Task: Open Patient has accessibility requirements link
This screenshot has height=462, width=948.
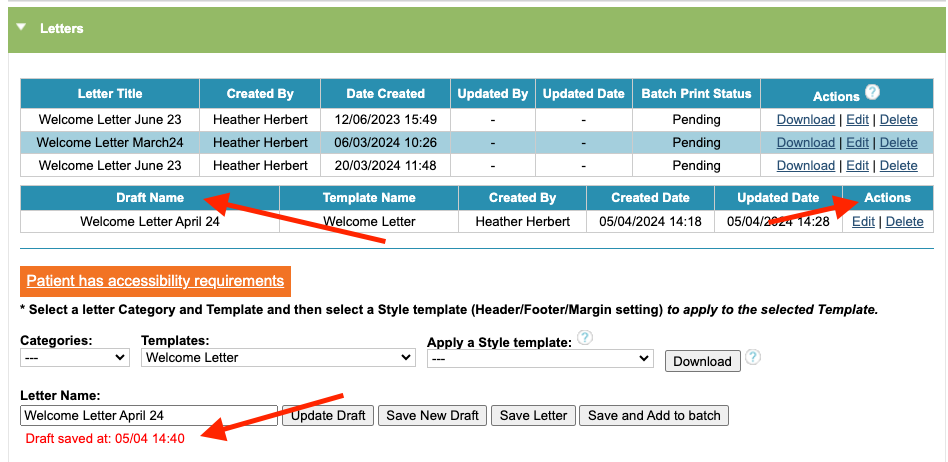Action: coord(155,281)
